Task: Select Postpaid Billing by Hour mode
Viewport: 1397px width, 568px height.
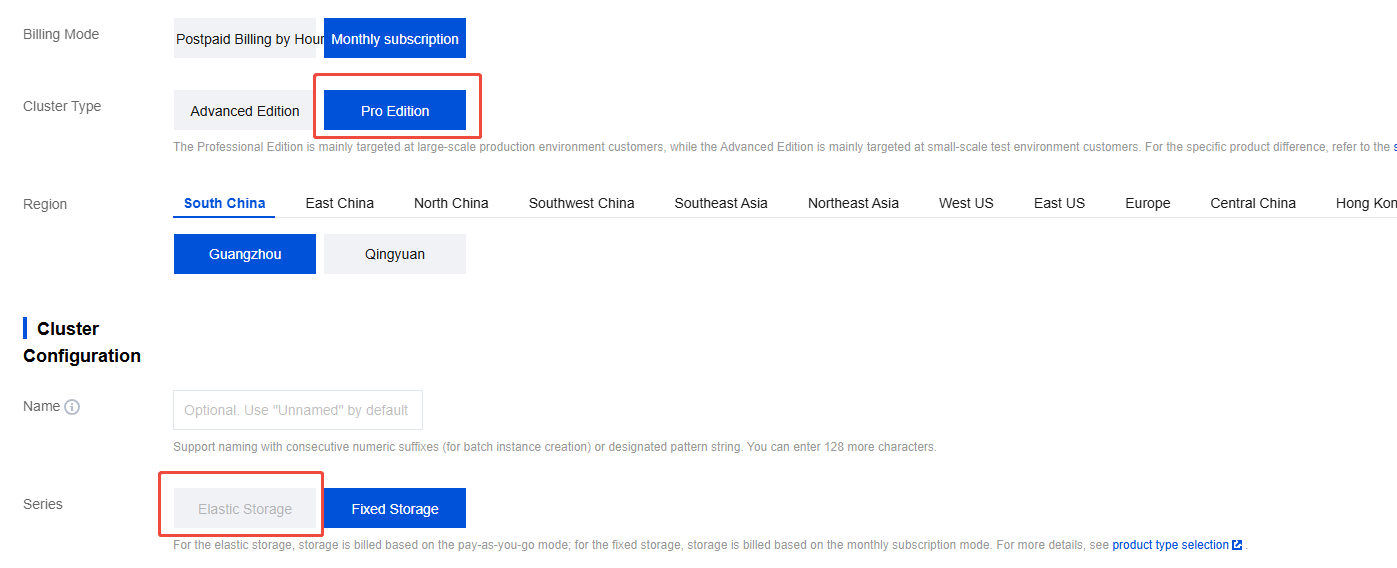Action: click(245, 39)
